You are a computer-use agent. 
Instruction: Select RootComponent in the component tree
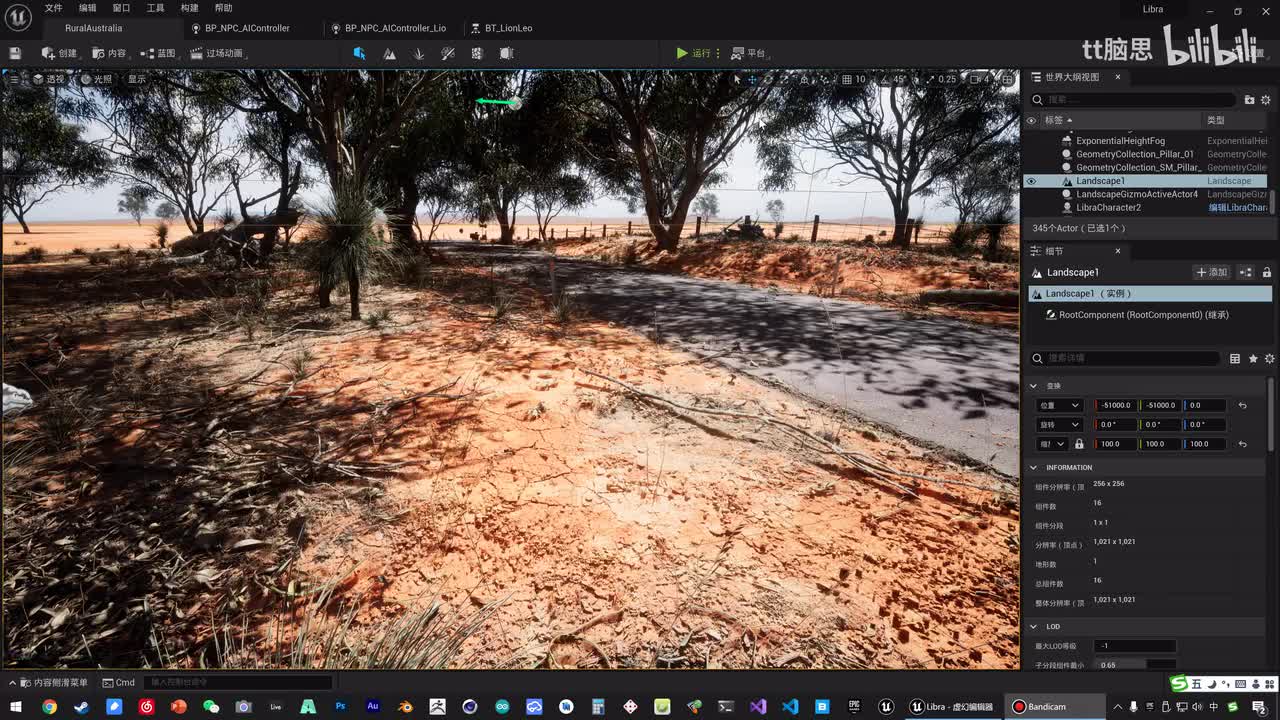click(x=1143, y=315)
